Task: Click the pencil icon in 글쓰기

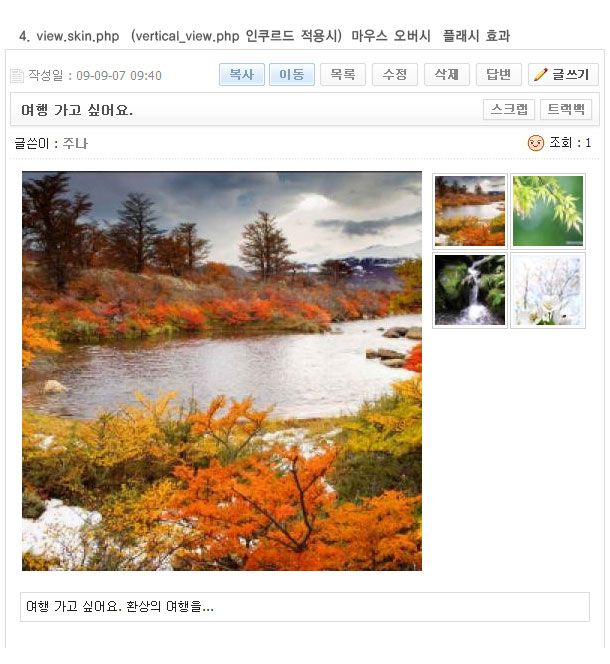Action: [x=541, y=75]
